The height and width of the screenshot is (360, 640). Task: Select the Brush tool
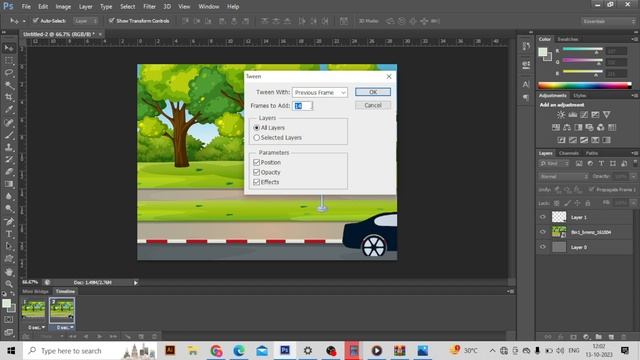click(x=9, y=135)
